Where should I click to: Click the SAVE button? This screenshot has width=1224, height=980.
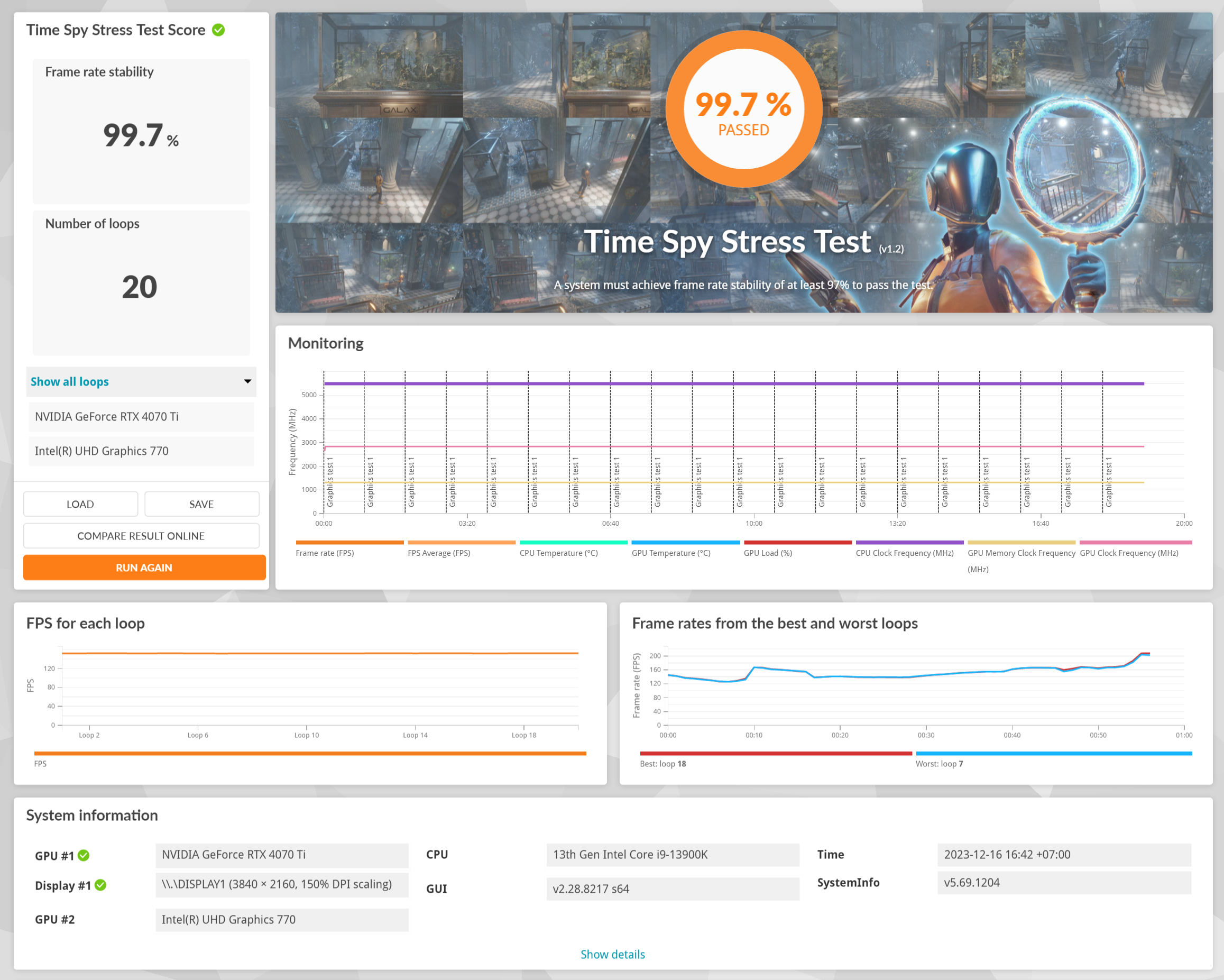[x=201, y=504]
